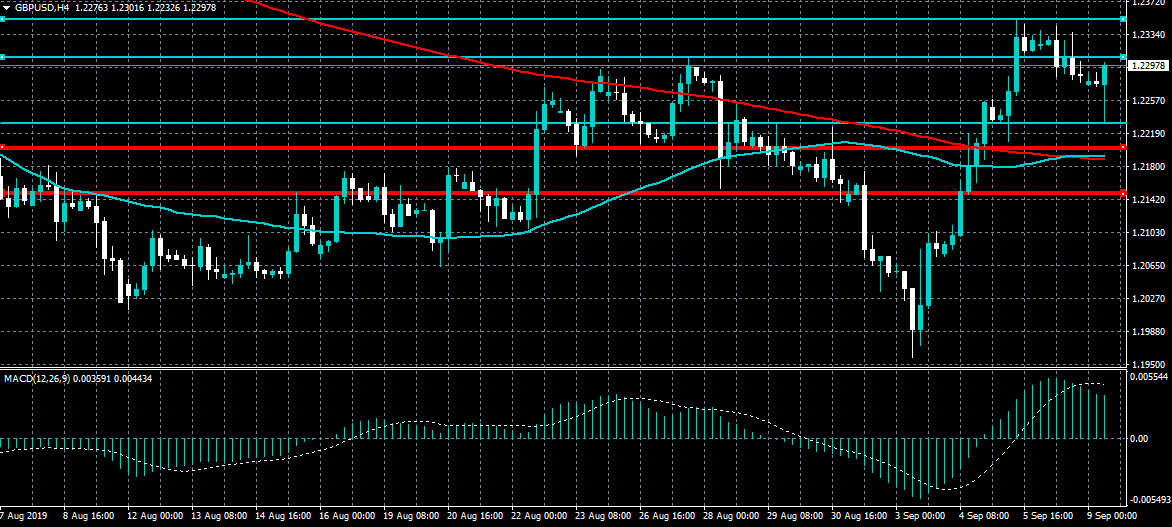Click the GBPUSD,H4 chart title text
Screen dimensions: 1172x527
pos(41,6)
